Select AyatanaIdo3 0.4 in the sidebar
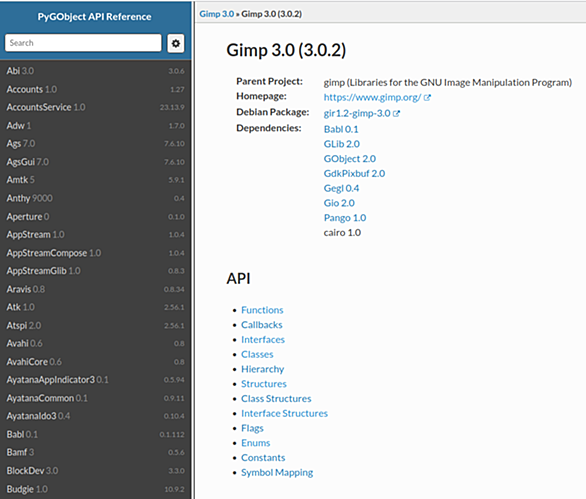 (95, 416)
